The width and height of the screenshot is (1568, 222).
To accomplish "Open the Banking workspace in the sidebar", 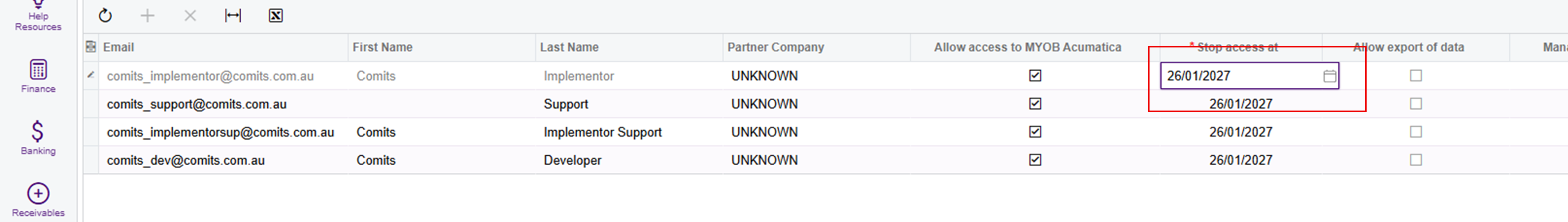I will pyautogui.click(x=38, y=138).
